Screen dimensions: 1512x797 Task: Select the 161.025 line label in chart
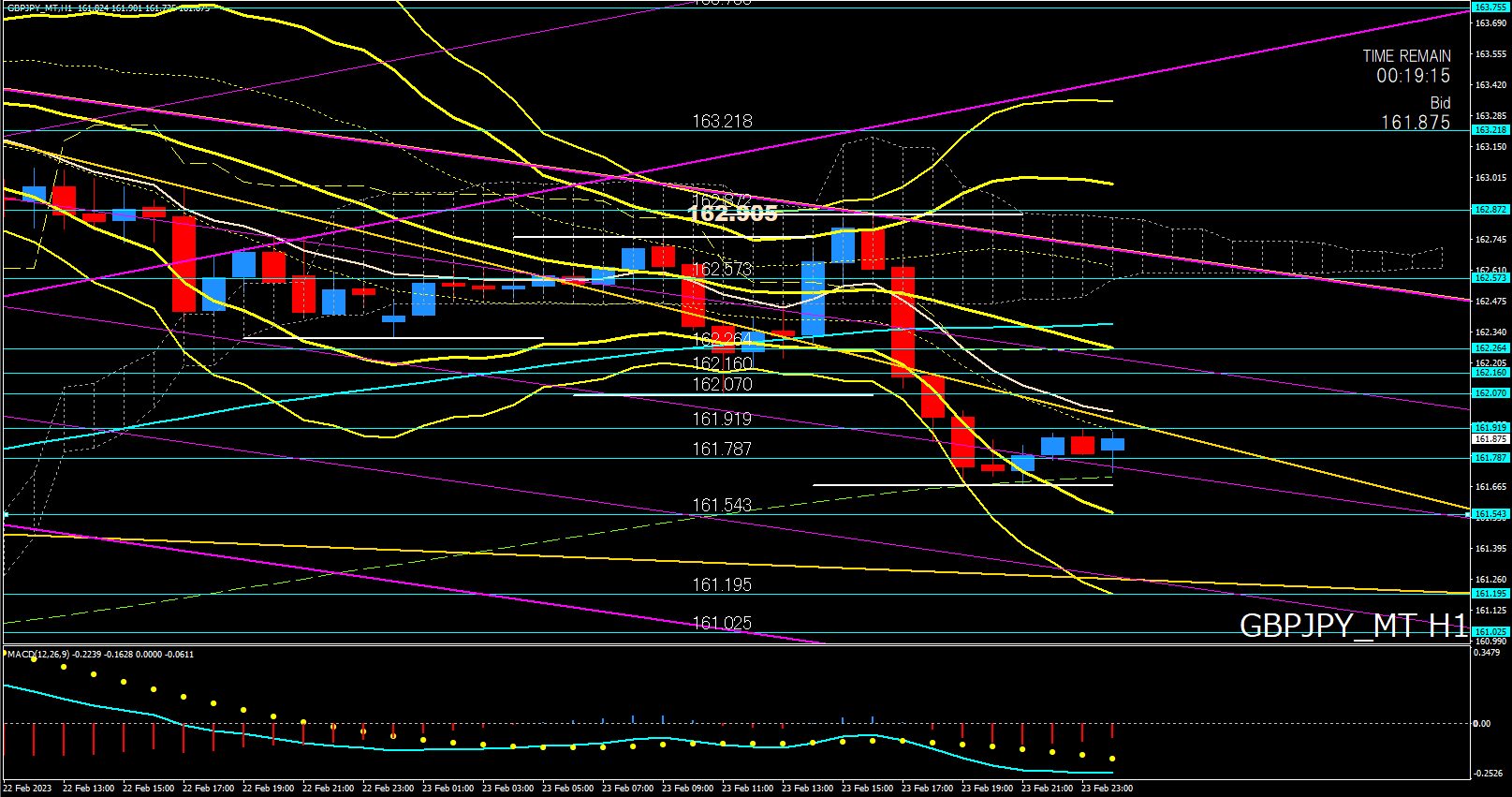click(x=722, y=624)
